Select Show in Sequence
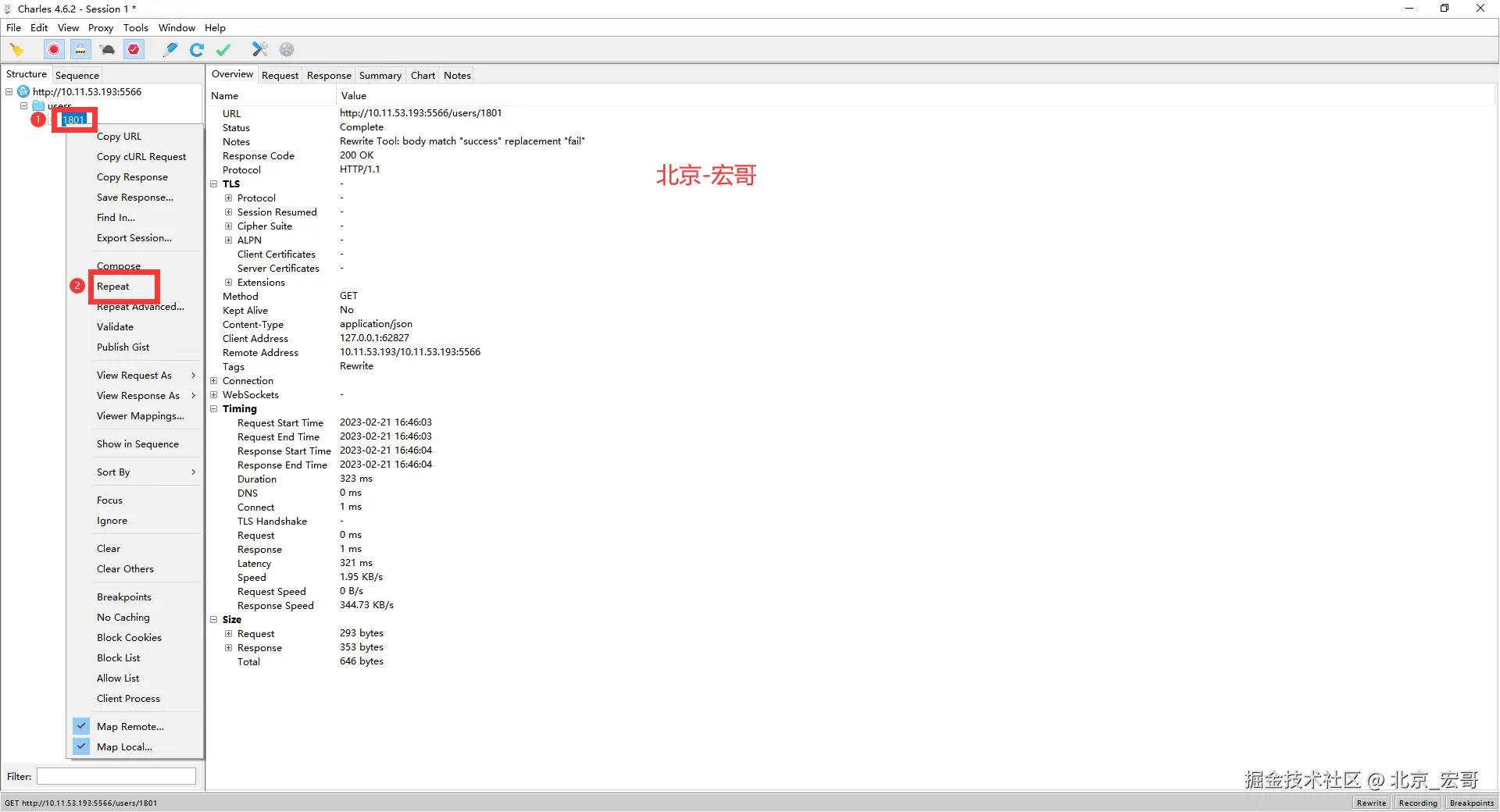This screenshot has width=1500, height=812. pyautogui.click(x=137, y=444)
